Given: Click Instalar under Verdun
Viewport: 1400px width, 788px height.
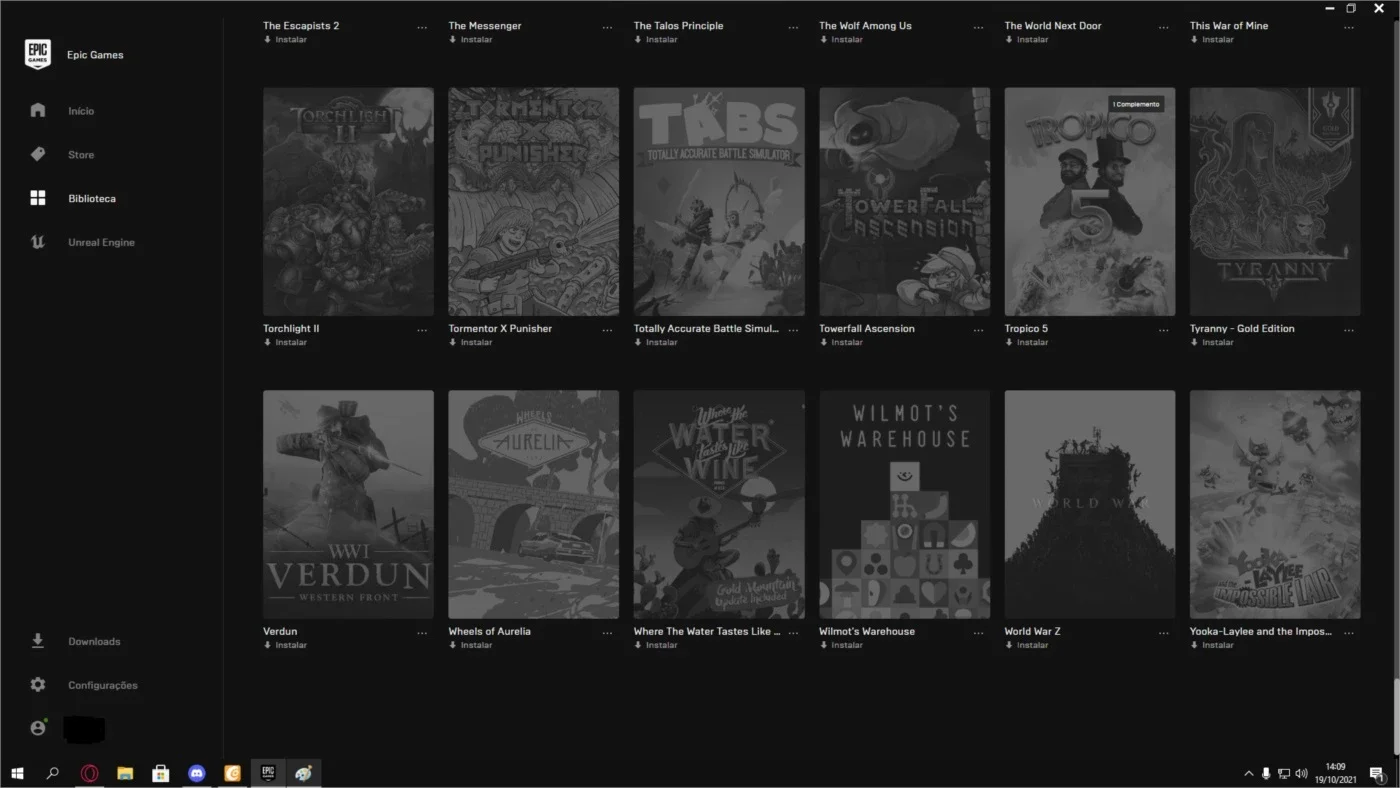Looking at the screenshot, I should point(291,646).
